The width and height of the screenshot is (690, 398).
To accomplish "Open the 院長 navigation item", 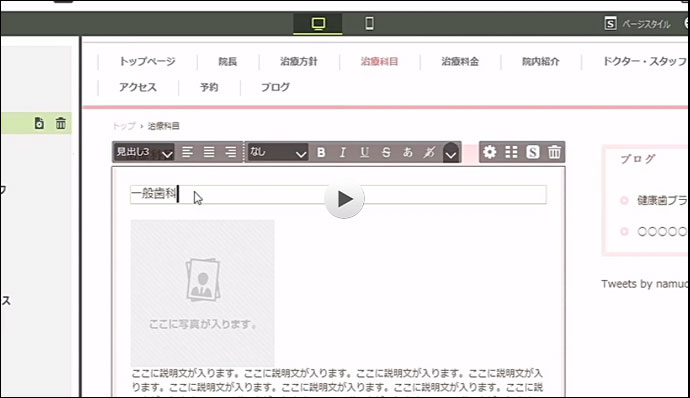I will [228, 61].
